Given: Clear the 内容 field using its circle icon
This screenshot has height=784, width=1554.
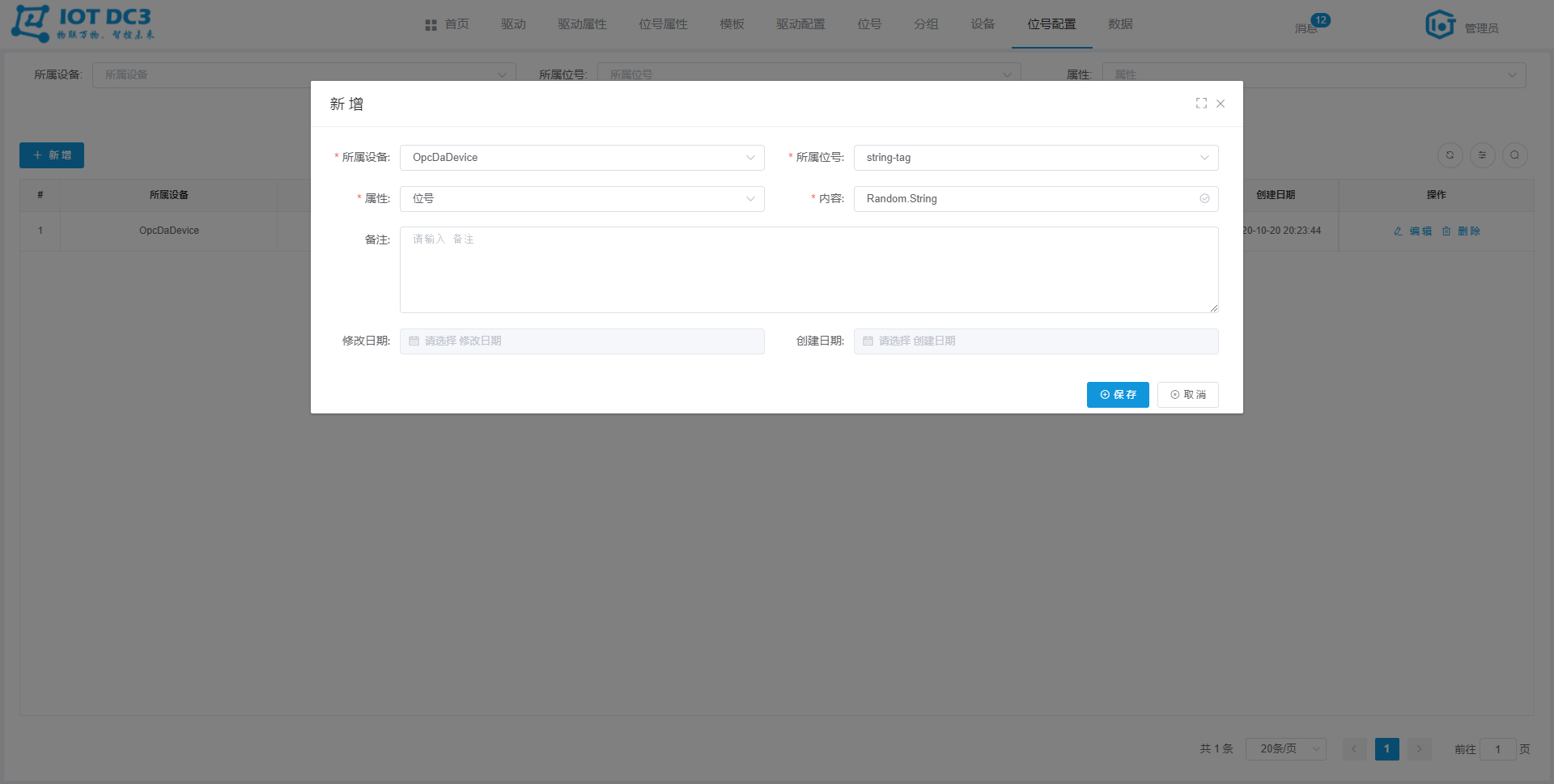Looking at the screenshot, I should 1204,199.
